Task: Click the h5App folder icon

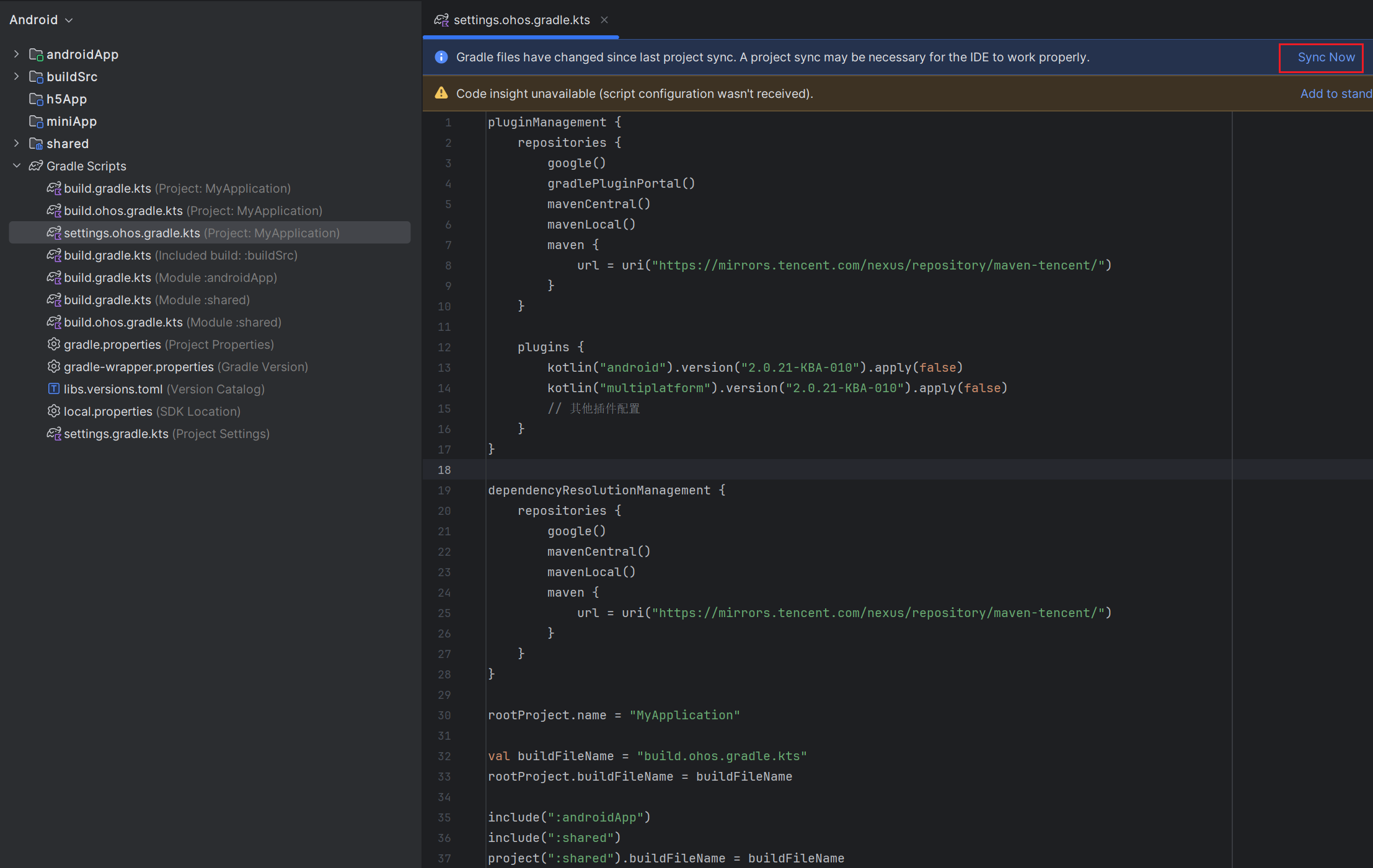Action: click(x=36, y=99)
